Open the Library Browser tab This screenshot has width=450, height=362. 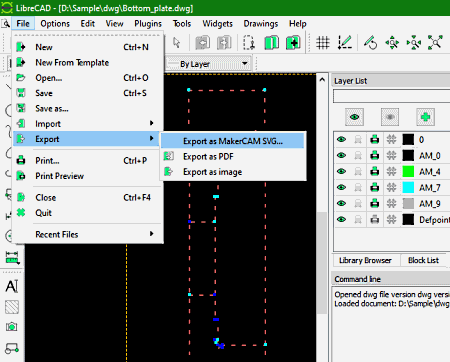pos(365,260)
